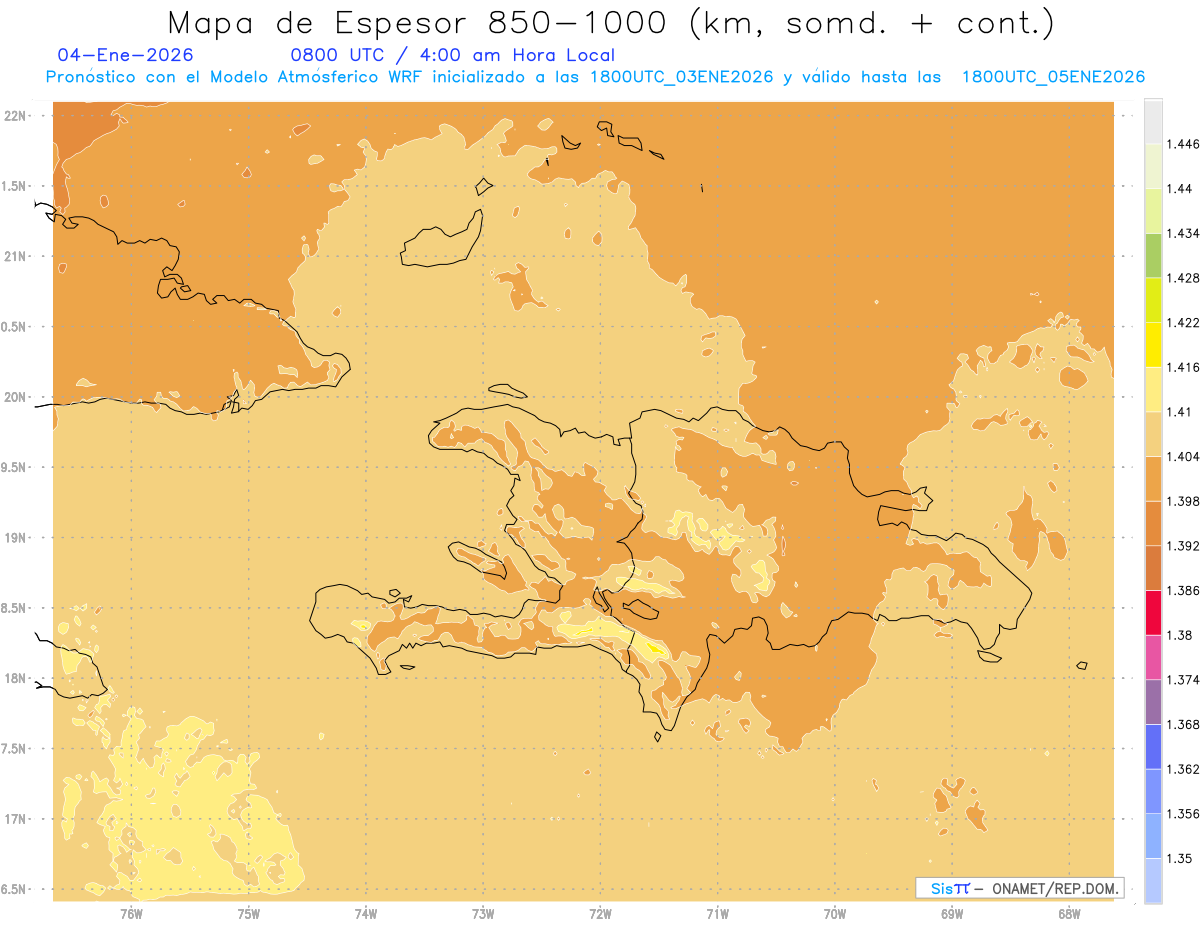This screenshot has width=1200, height=927.
Task: Click the latitude label "17N"
Action: click(x=16, y=819)
